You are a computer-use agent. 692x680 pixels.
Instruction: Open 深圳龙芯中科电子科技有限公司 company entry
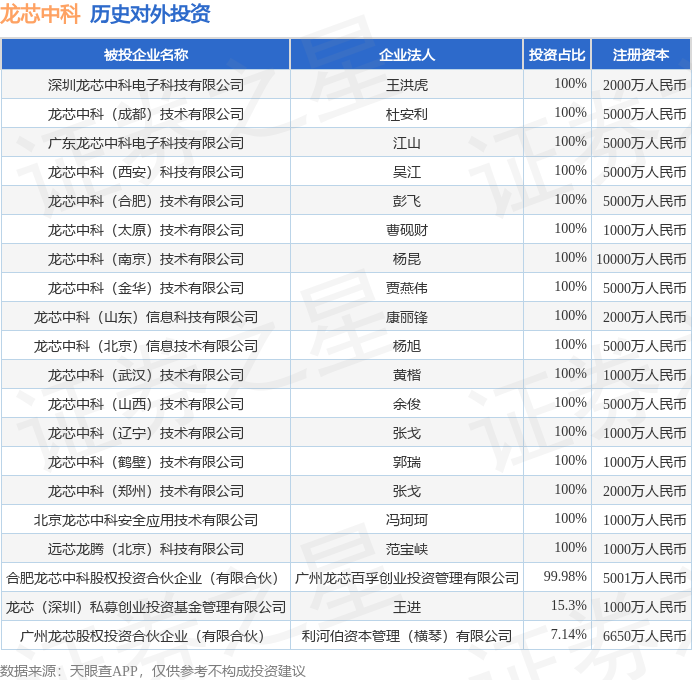[146, 85]
